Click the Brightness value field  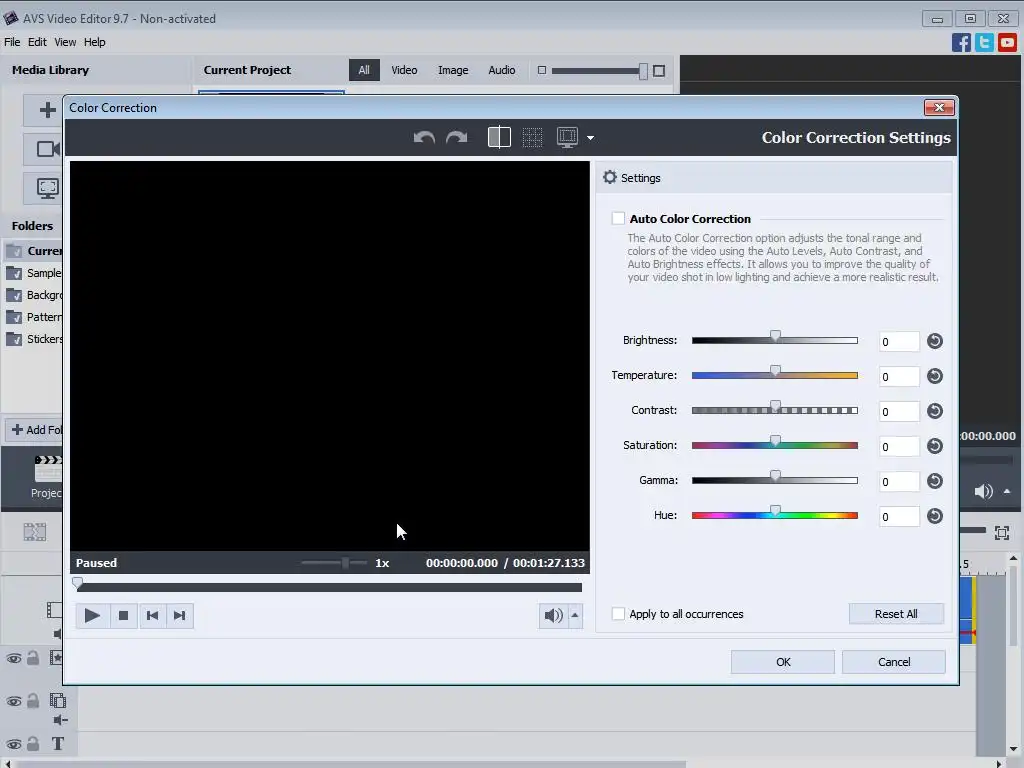(x=899, y=342)
